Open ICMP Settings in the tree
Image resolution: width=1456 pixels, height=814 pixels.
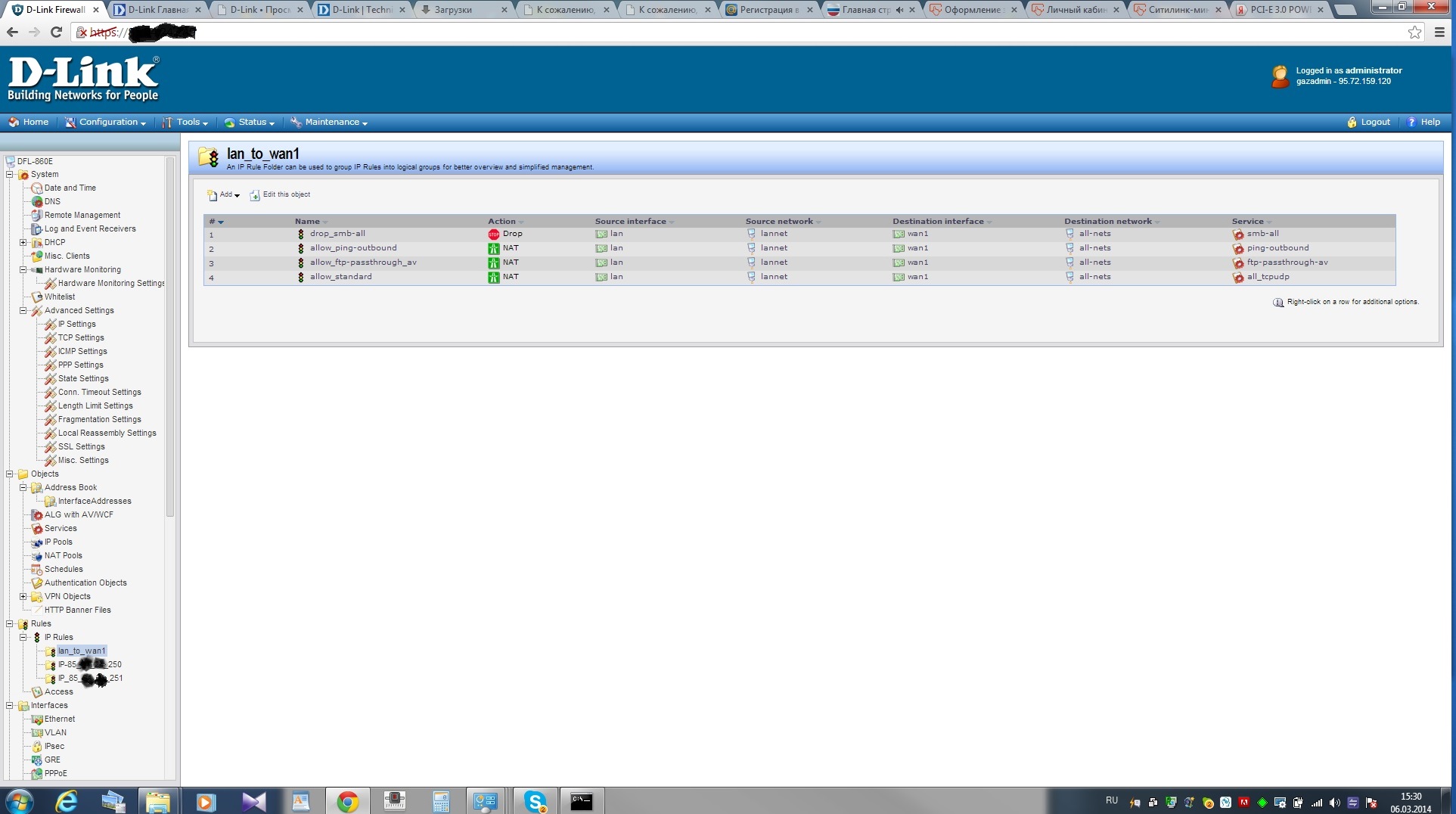click(82, 352)
